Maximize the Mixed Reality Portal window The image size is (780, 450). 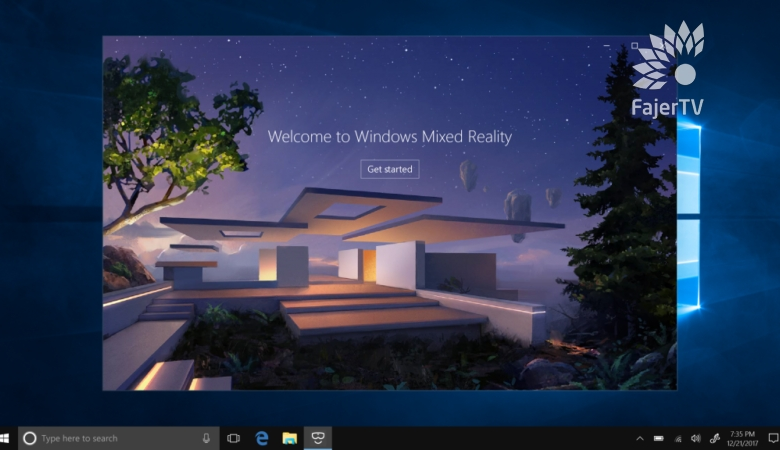[x=634, y=46]
